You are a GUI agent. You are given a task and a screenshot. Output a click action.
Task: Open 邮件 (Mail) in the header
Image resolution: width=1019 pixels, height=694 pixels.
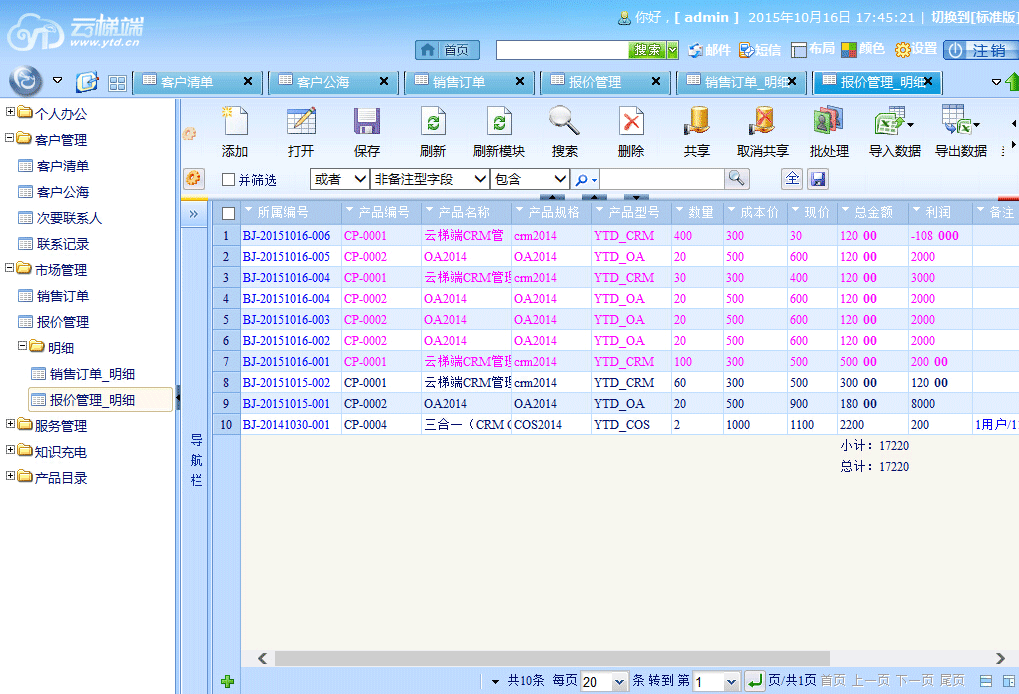(x=710, y=49)
